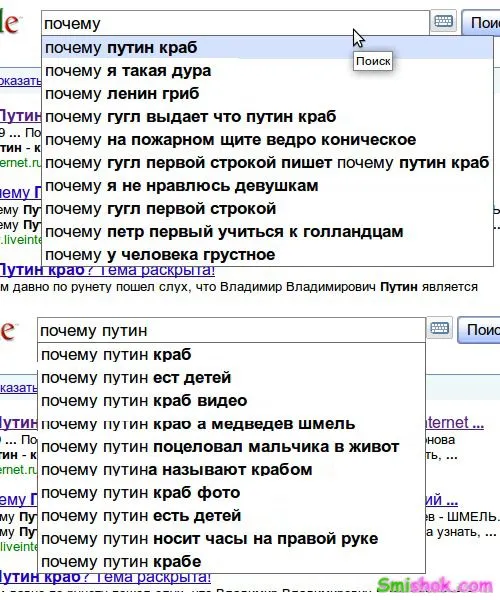This screenshot has height=600, width=500.
Task: Click the virtual keyboard icon beside the 'почему путин' search box
Action: [439, 328]
